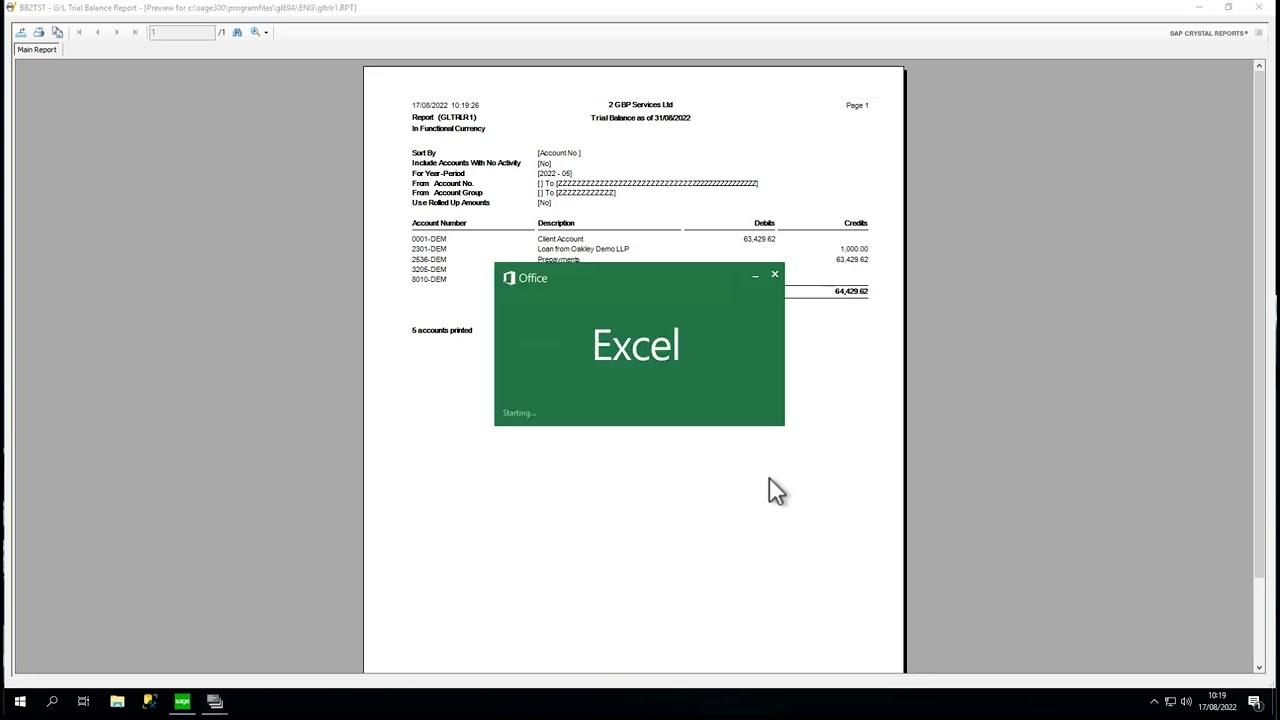The width and height of the screenshot is (1280, 720).
Task: Click scrollbar up arrow in preview
Action: pos(1259,66)
